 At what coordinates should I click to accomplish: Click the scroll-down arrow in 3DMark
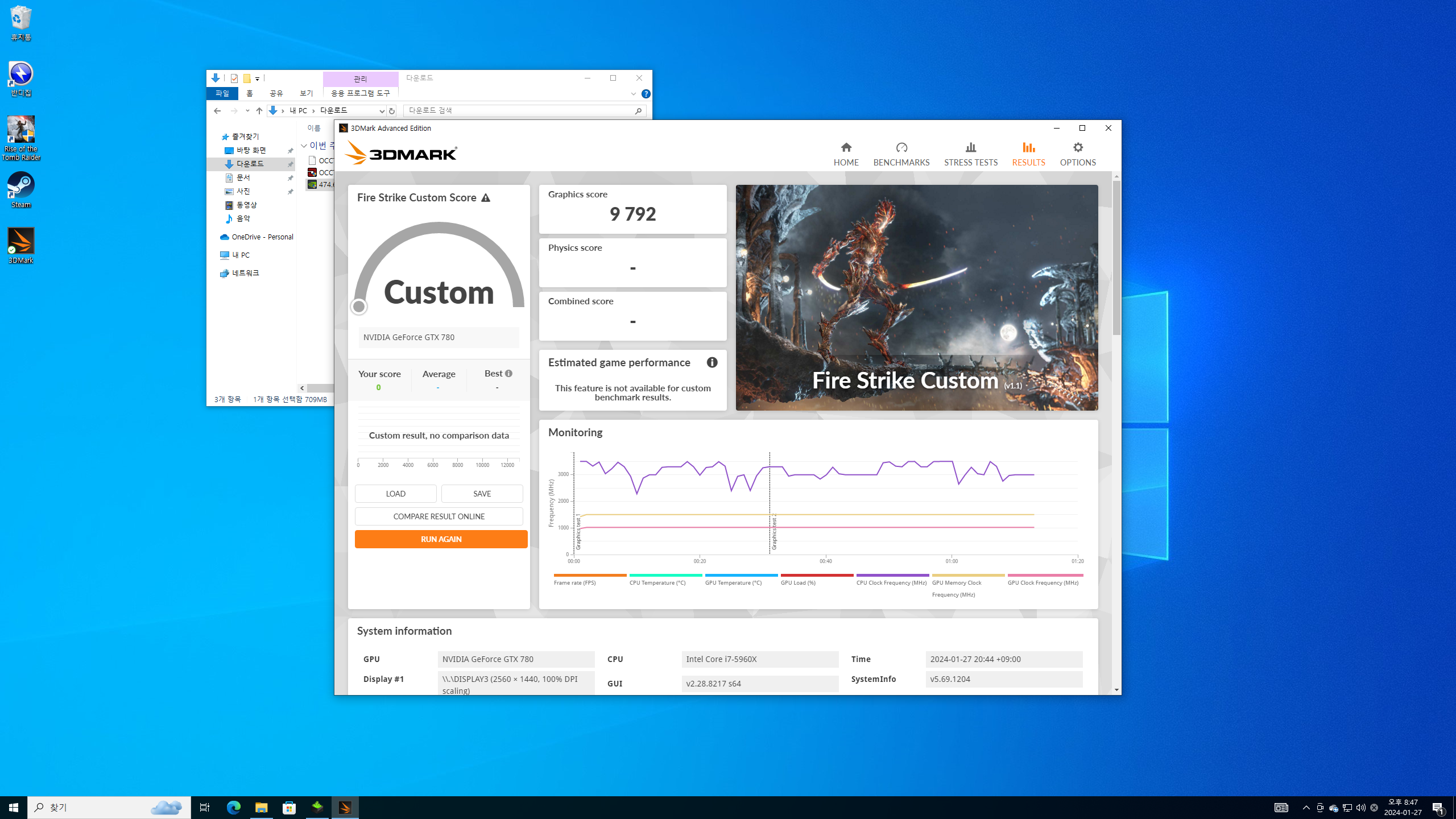pos(1116,690)
